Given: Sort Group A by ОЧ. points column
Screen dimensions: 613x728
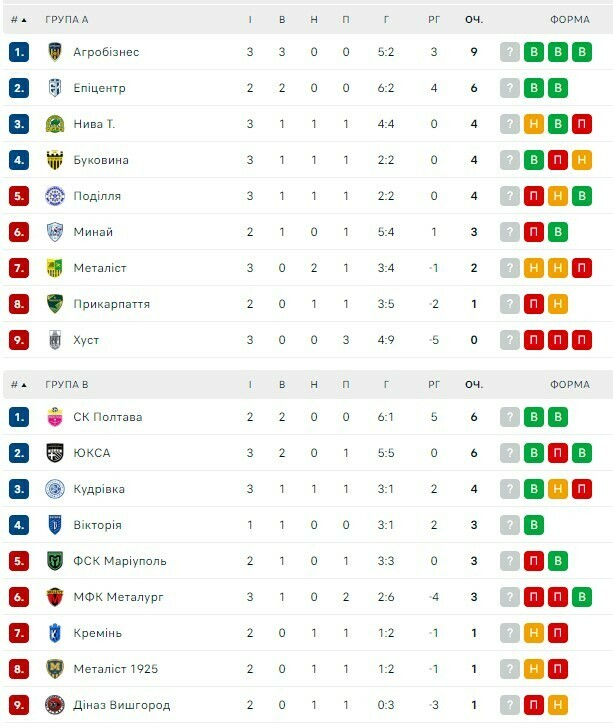Looking at the screenshot, I should click(x=474, y=19).
